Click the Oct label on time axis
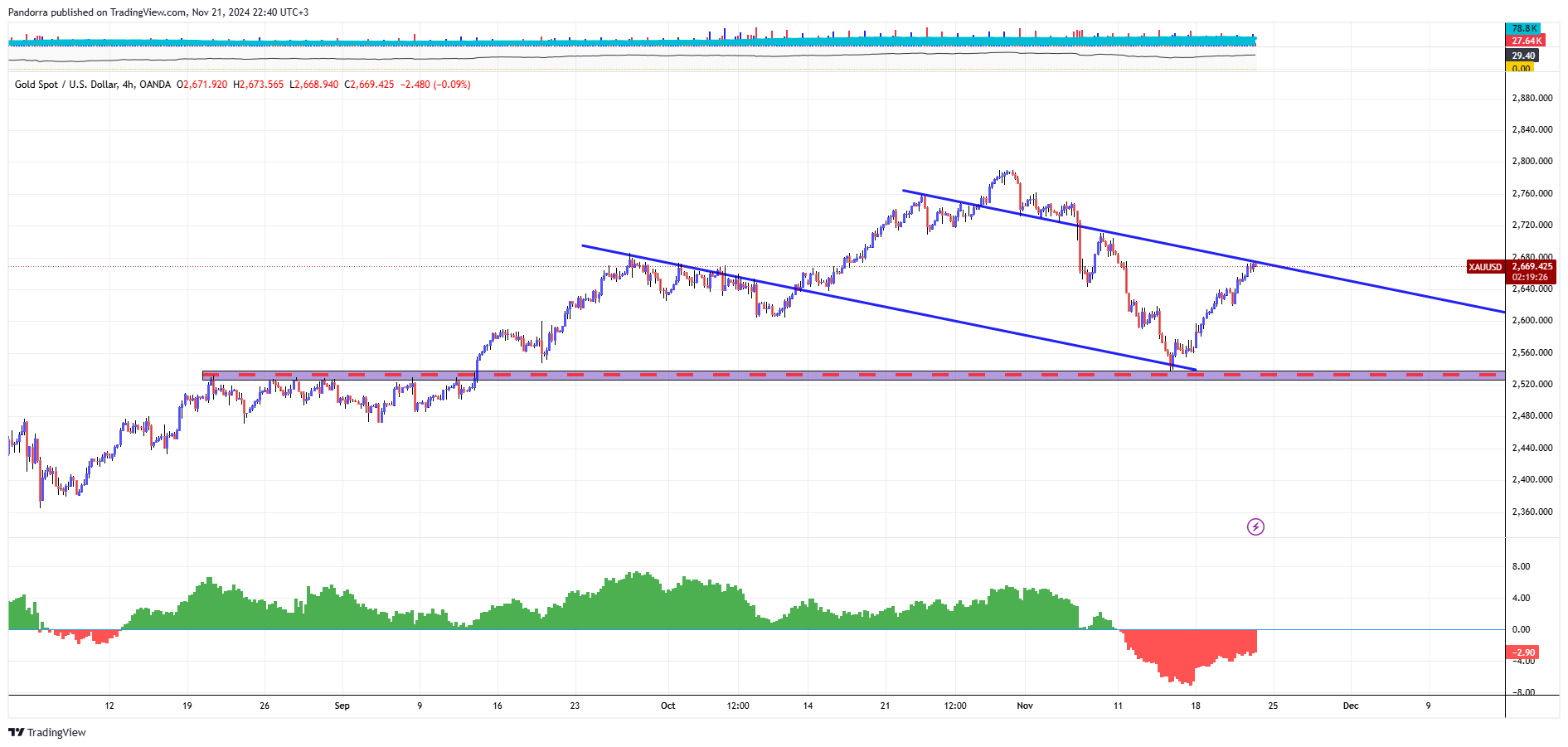 667,706
